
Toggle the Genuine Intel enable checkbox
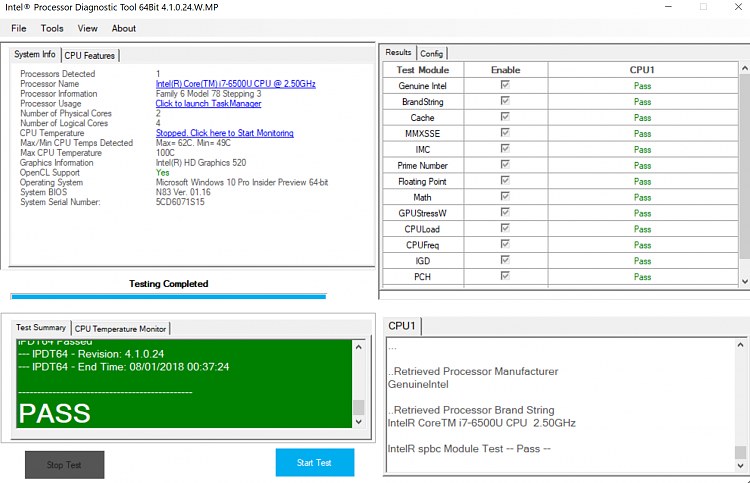[x=505, y=85]
